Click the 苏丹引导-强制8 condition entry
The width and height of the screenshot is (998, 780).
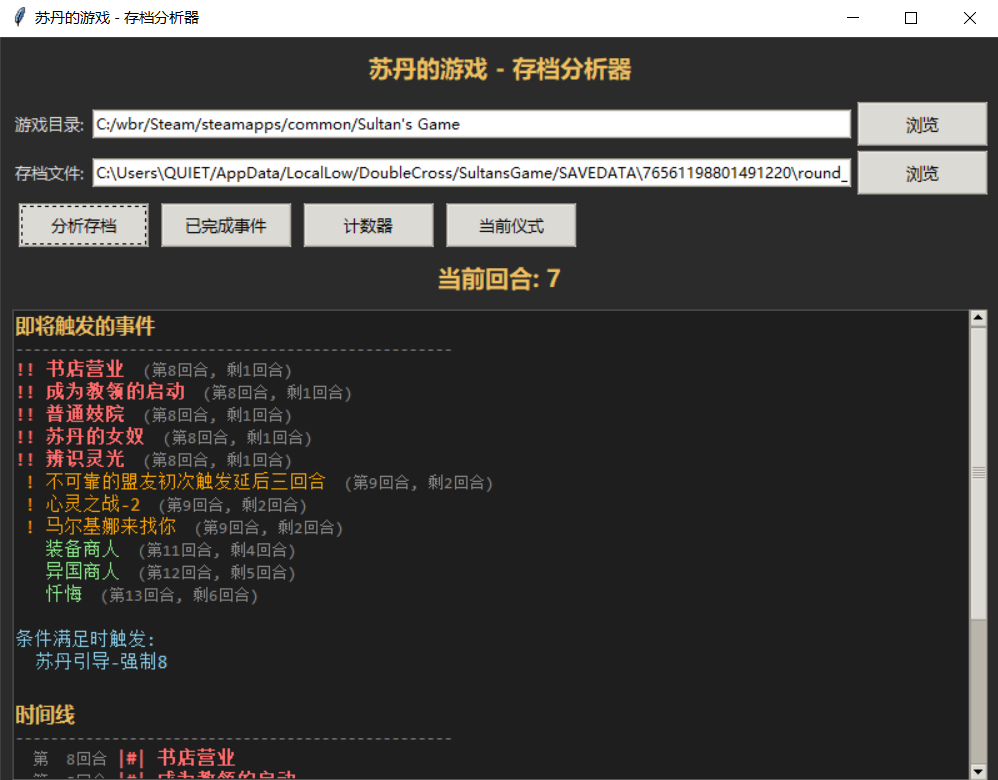pos(101,662)
